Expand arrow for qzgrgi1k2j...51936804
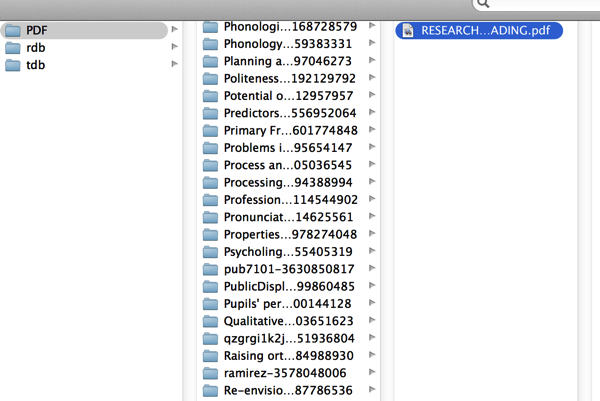This screenshot has height=401, width=600. [372, 337]
